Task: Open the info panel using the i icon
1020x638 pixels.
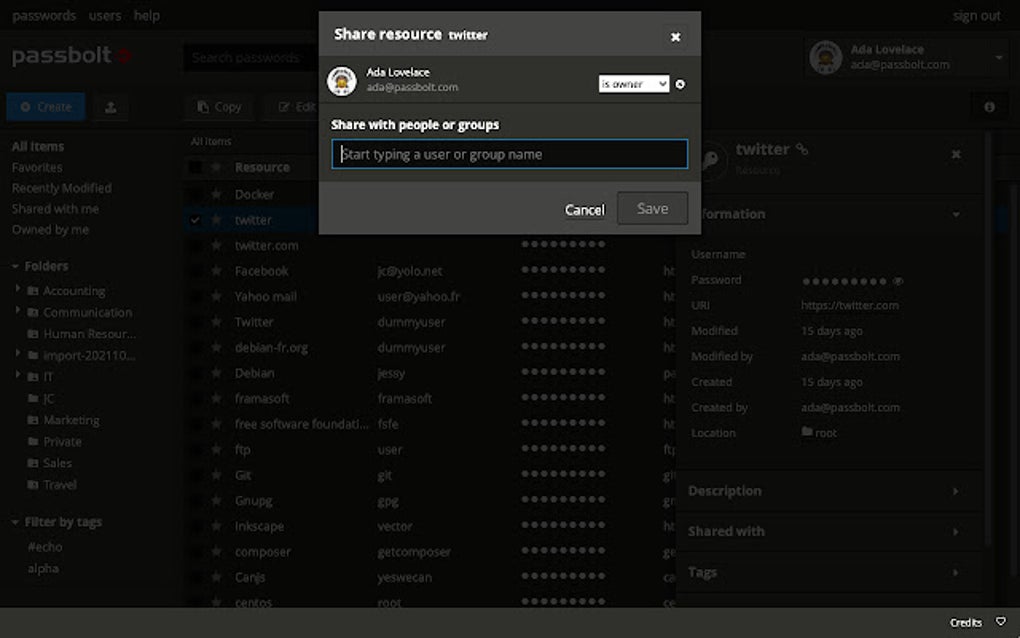Action: (x=989, y=106)
